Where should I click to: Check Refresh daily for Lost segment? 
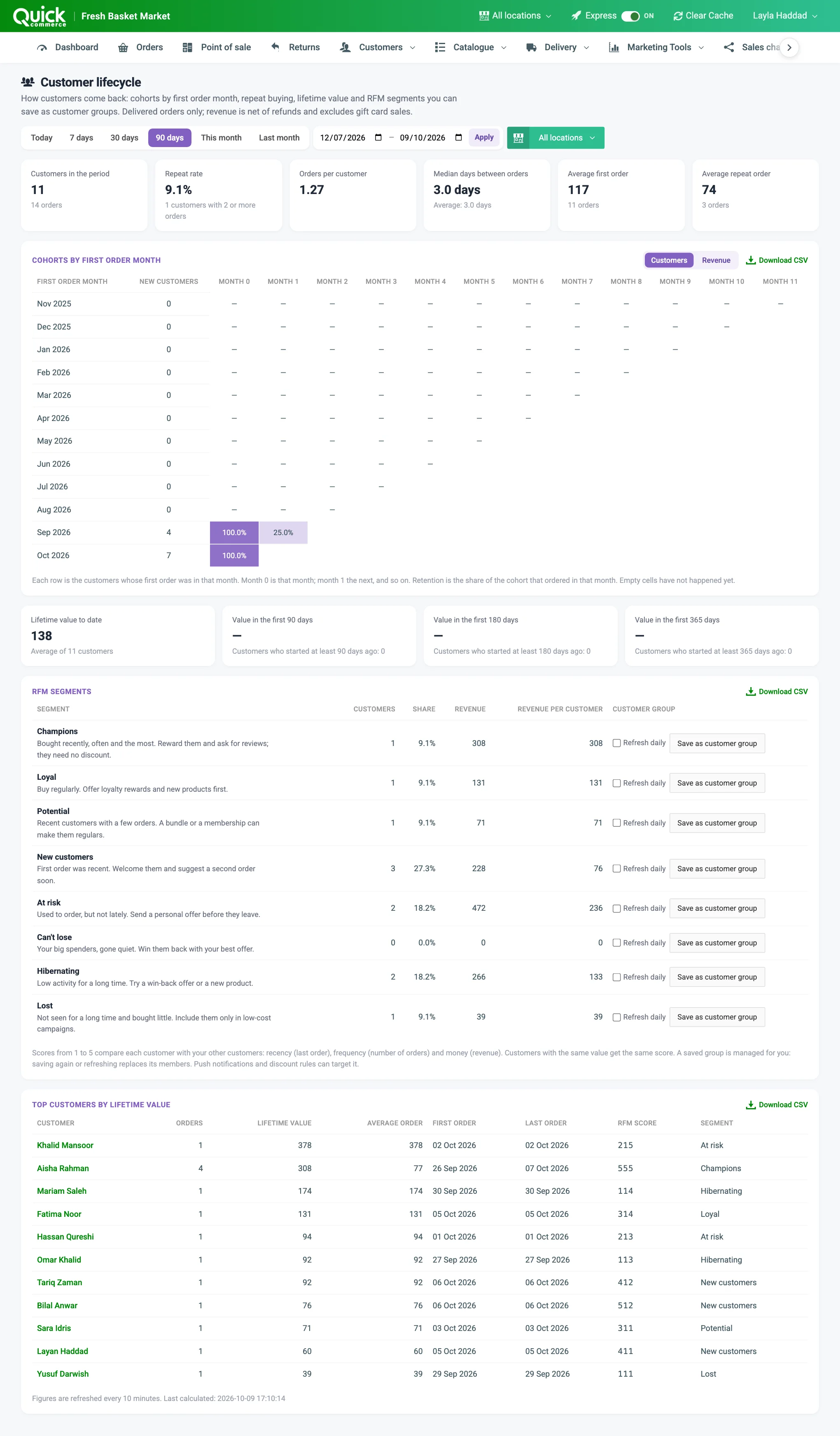click(x=617, y=1018)
